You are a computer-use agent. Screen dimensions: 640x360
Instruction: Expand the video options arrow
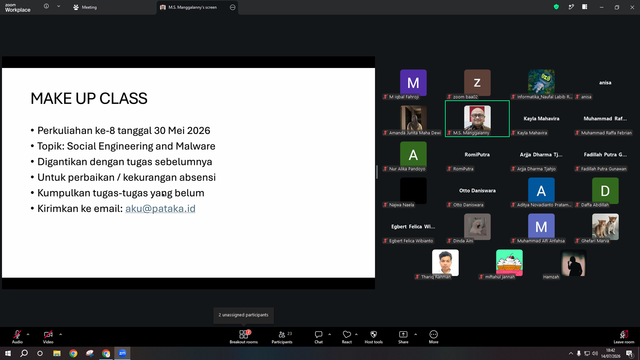(60, 334)
